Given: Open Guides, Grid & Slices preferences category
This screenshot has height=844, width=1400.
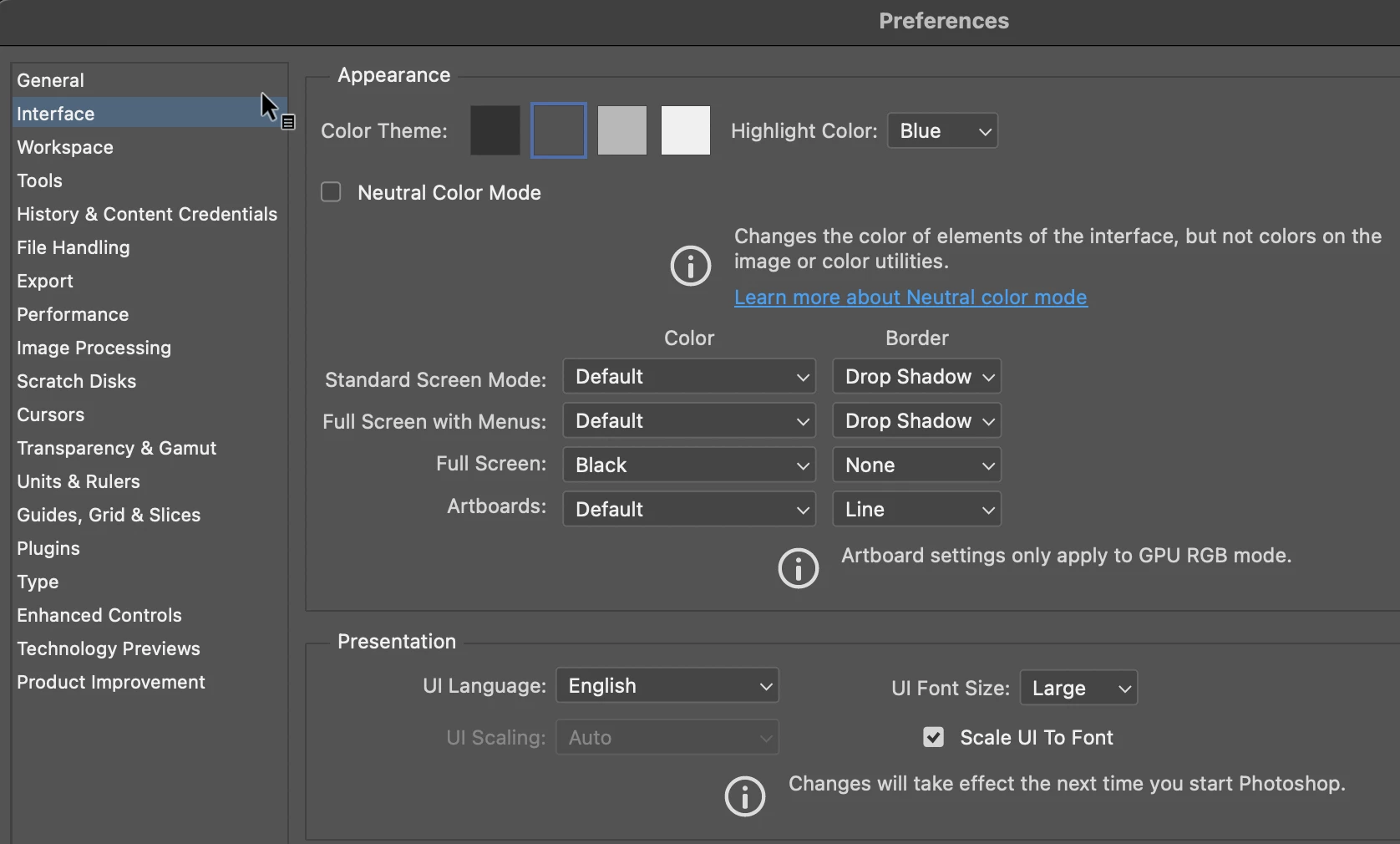Looking at the screenshot, I should tap(150, 515).
